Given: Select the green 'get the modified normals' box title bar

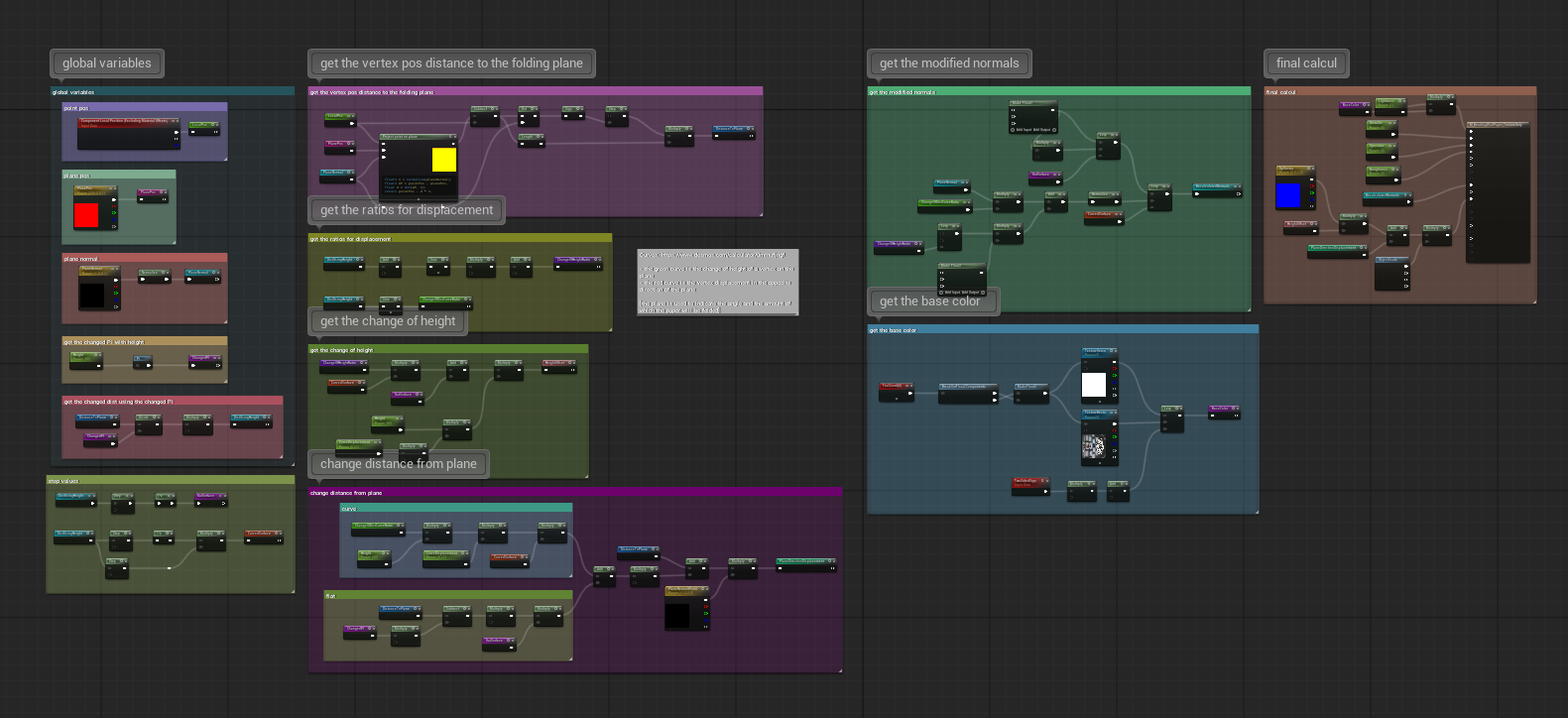Looking at the screenshot, I should (1059, 91).
